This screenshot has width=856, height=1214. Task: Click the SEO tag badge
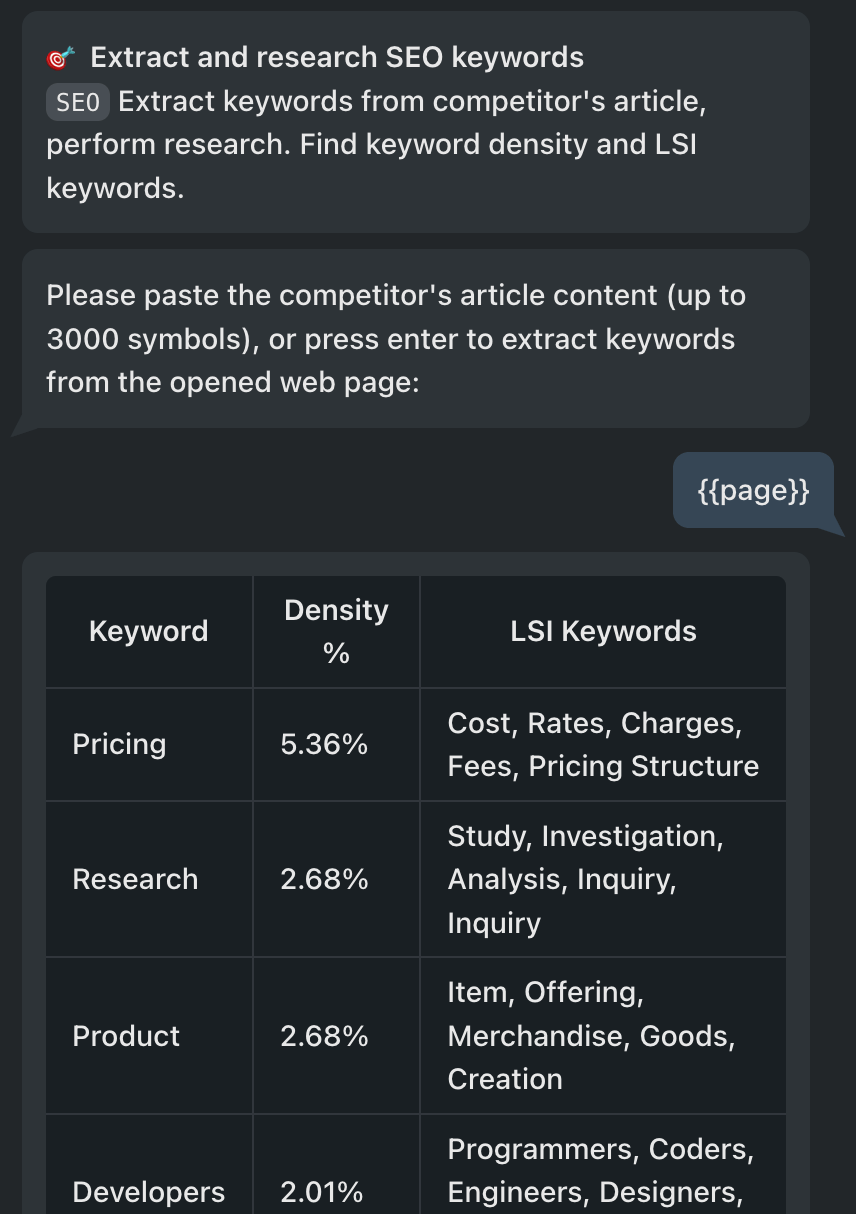pyautogui.click(x=77, y=102)
